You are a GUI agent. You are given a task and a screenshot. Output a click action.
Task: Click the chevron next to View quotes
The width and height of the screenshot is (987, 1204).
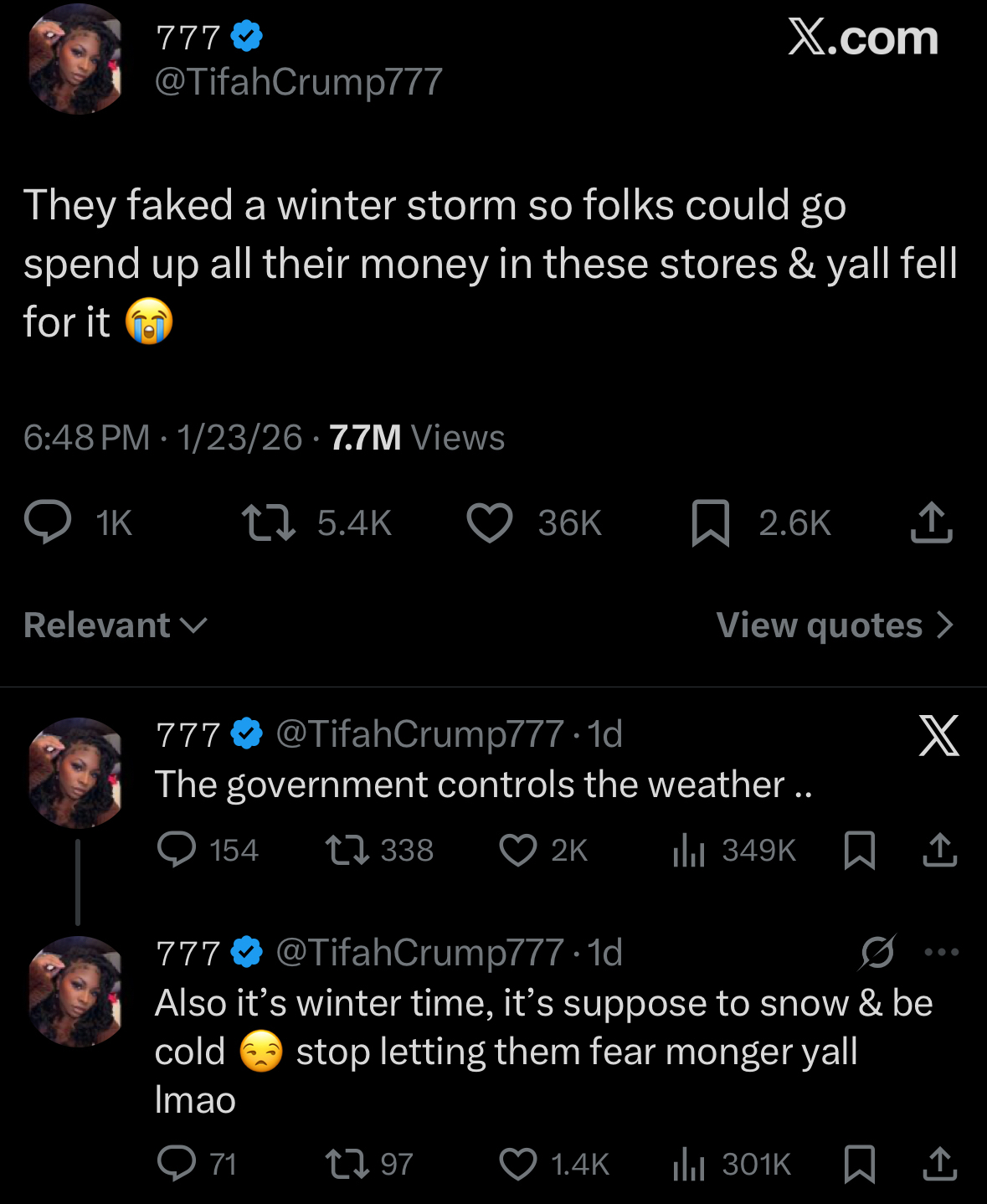coord(945,625)
